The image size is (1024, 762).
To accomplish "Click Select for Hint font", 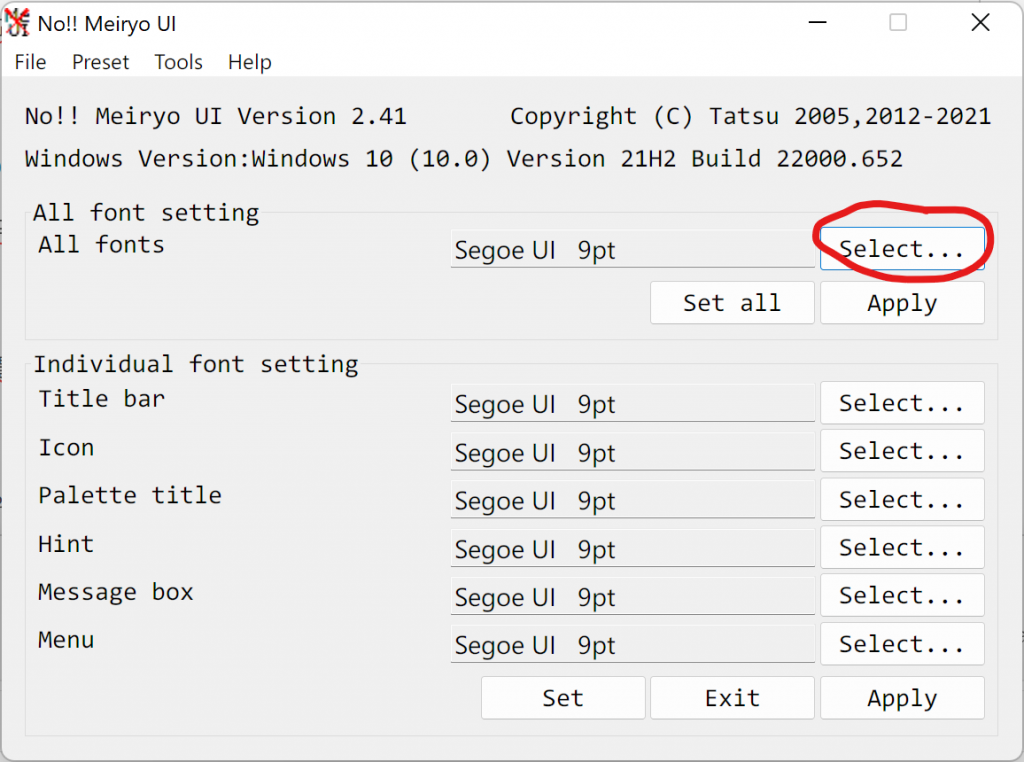I will pos(902,547).
